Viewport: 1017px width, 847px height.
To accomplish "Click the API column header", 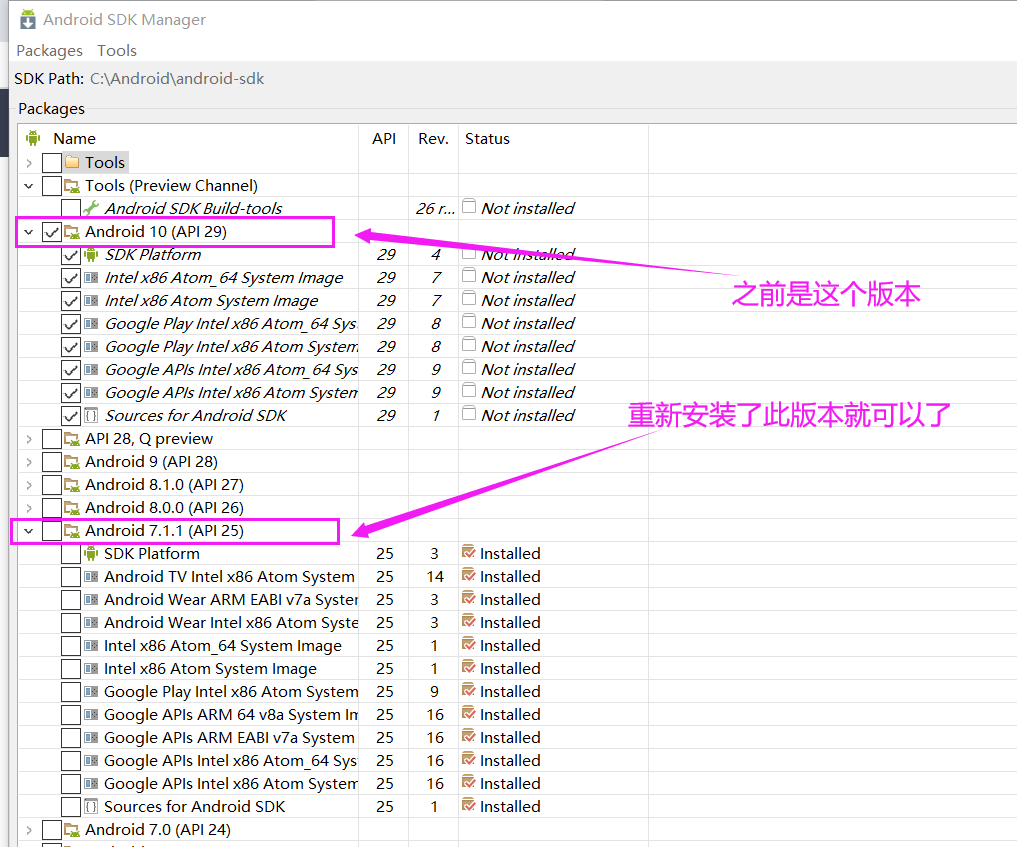I will [x=384, y=139].
